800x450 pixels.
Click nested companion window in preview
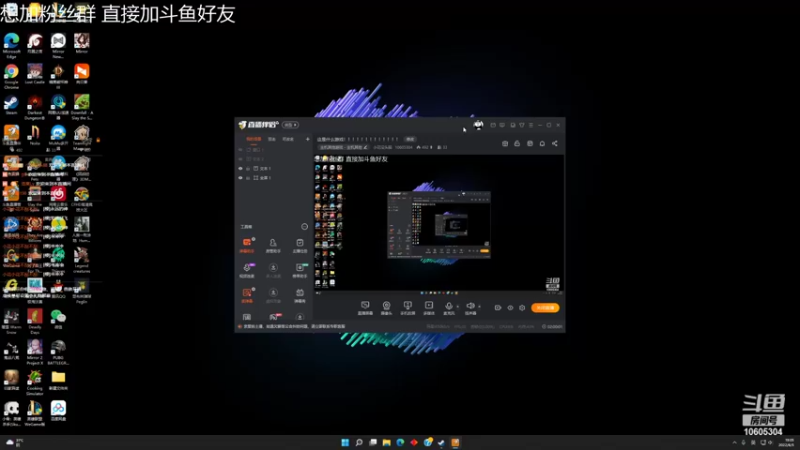pos(439,224)
